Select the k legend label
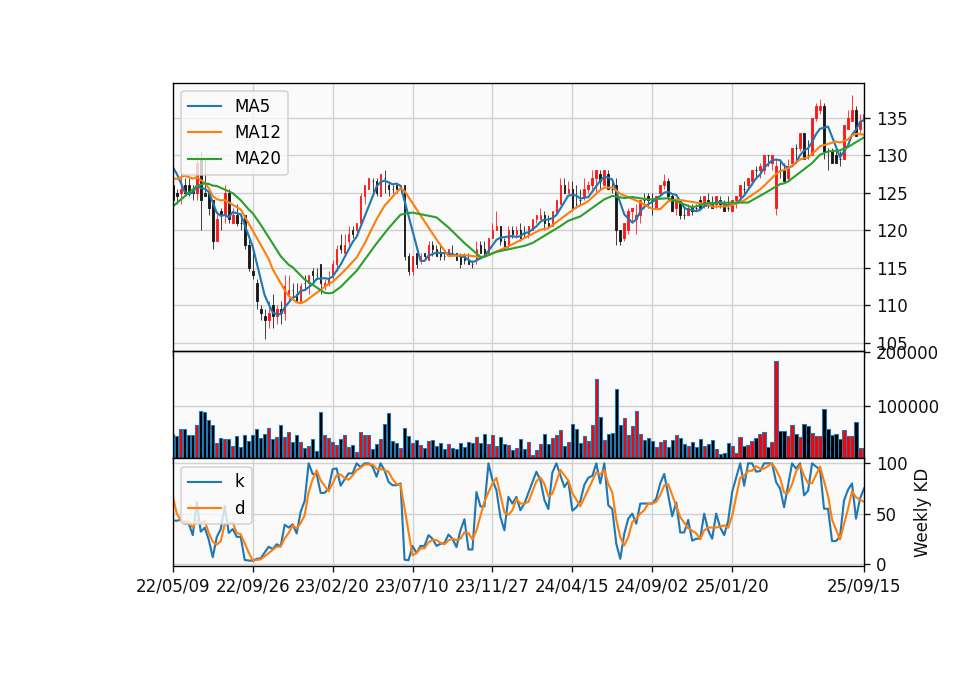The image size is (960, 690). 239,481
